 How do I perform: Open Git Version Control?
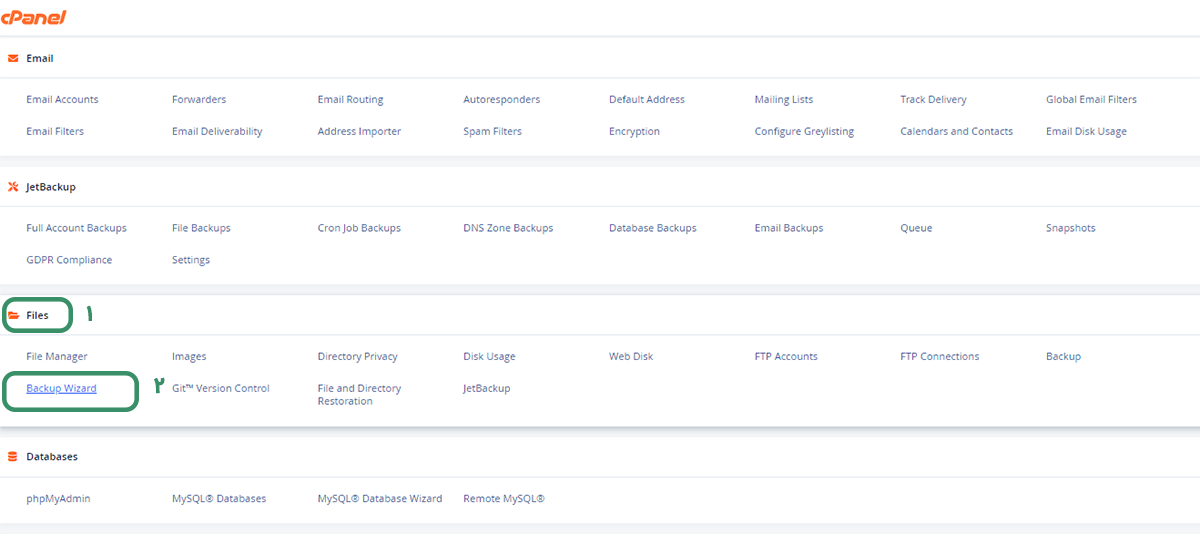221,388
